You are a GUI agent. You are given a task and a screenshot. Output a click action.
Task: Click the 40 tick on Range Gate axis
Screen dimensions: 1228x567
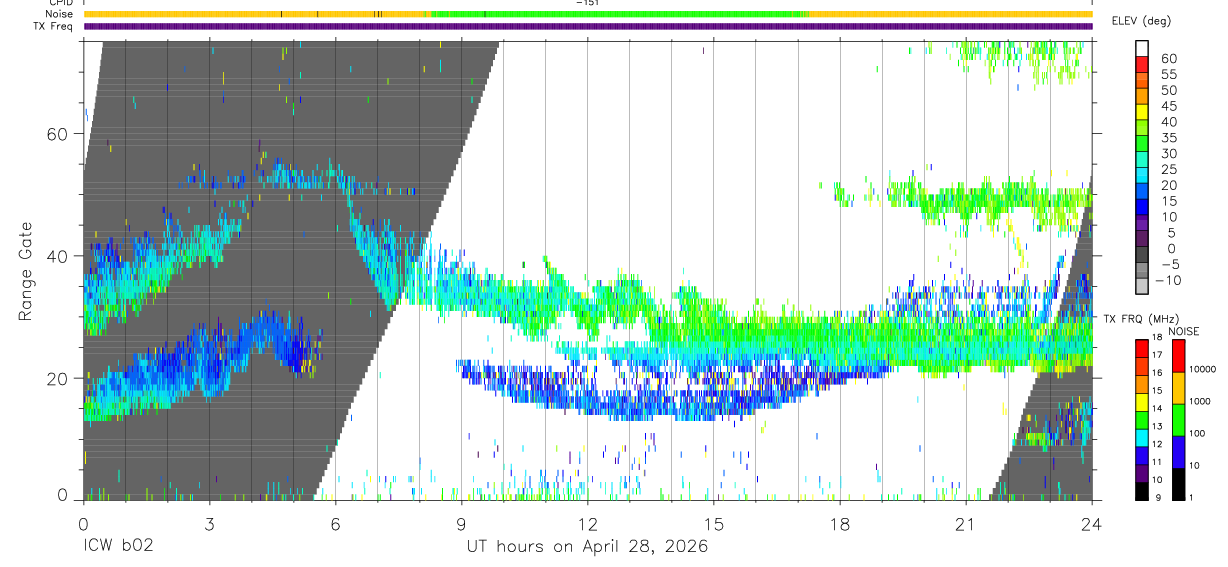pyautogui.click(x=58, y=256)
